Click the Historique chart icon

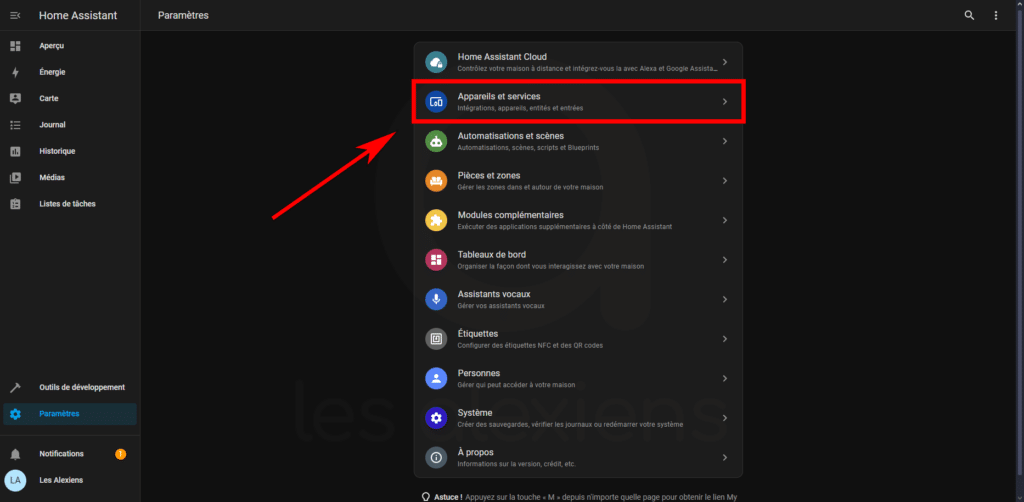pyautogui.click(x=16, y=151)
